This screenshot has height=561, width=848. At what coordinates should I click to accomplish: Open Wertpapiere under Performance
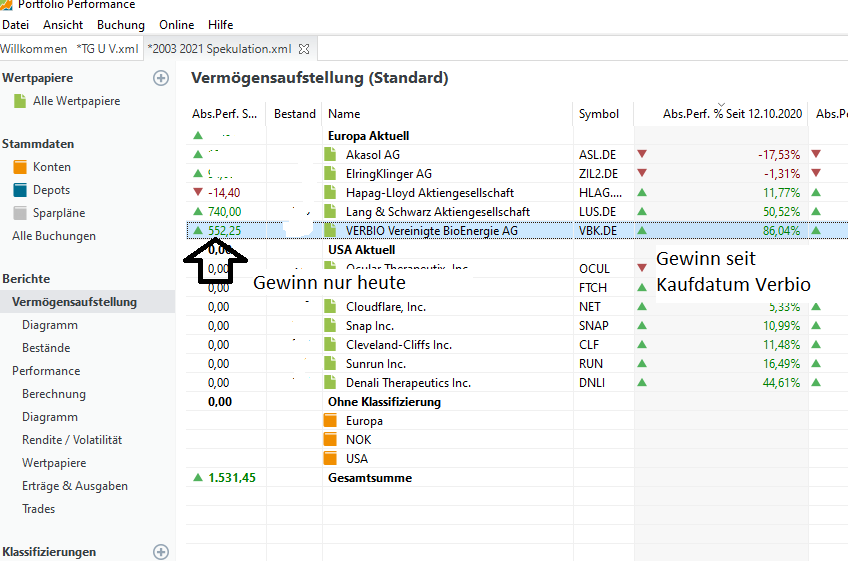[x=54, y=463]
